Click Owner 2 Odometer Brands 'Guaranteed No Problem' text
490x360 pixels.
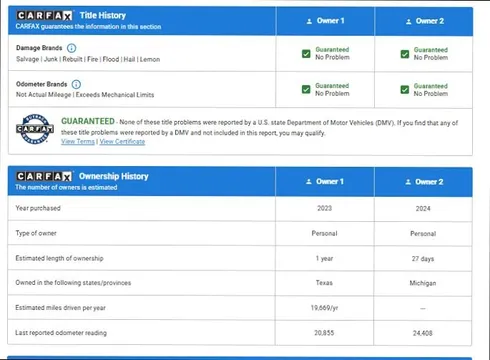(x=431, y=90)
